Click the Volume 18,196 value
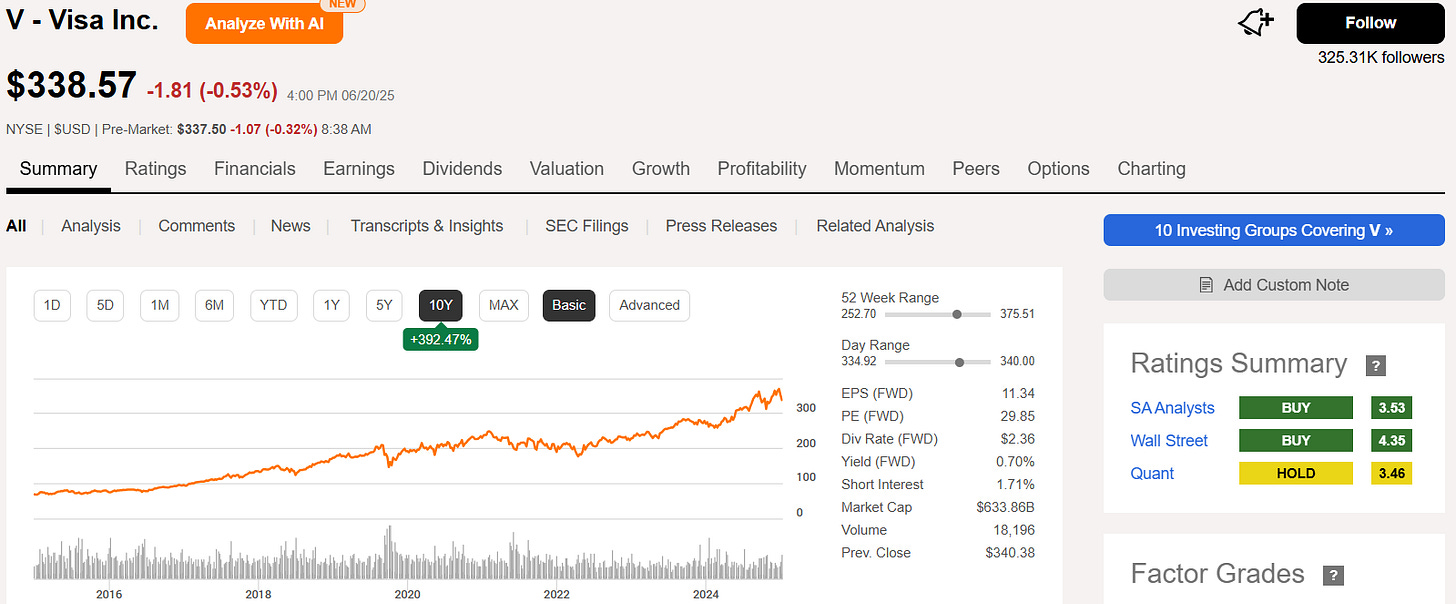 (x=1013, y=530)
